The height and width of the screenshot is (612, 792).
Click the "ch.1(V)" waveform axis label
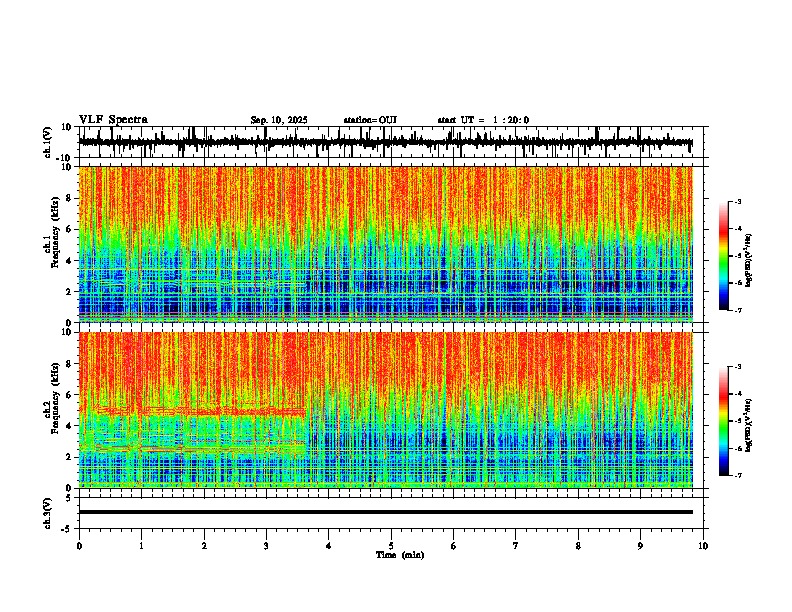click(x=48, y=142)
